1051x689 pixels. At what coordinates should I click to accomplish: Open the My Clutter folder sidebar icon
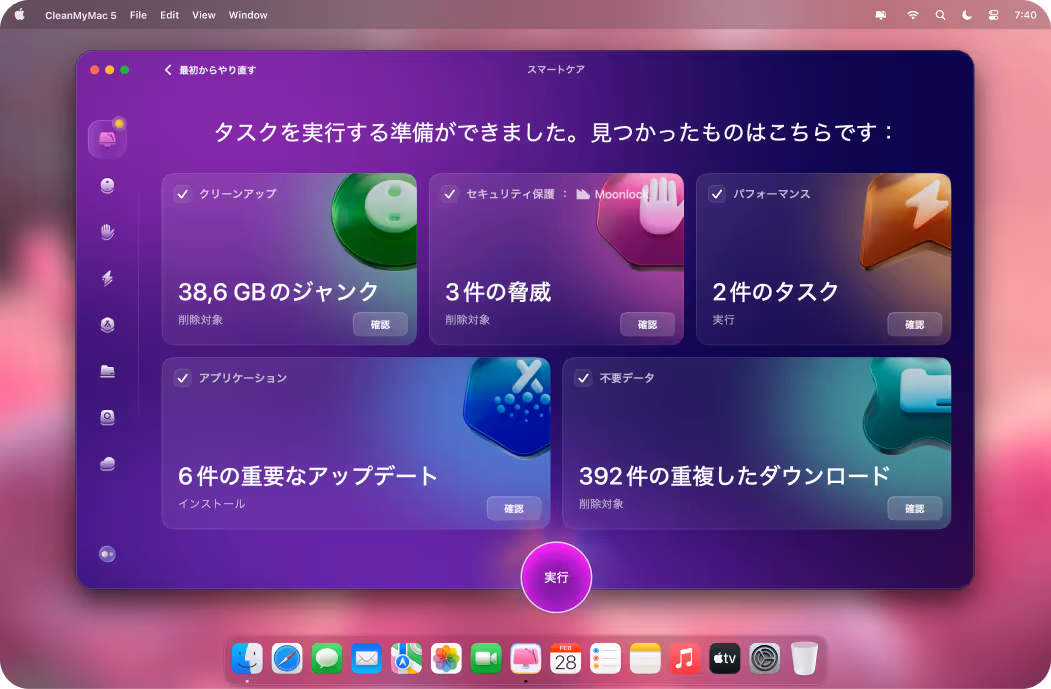107,371
